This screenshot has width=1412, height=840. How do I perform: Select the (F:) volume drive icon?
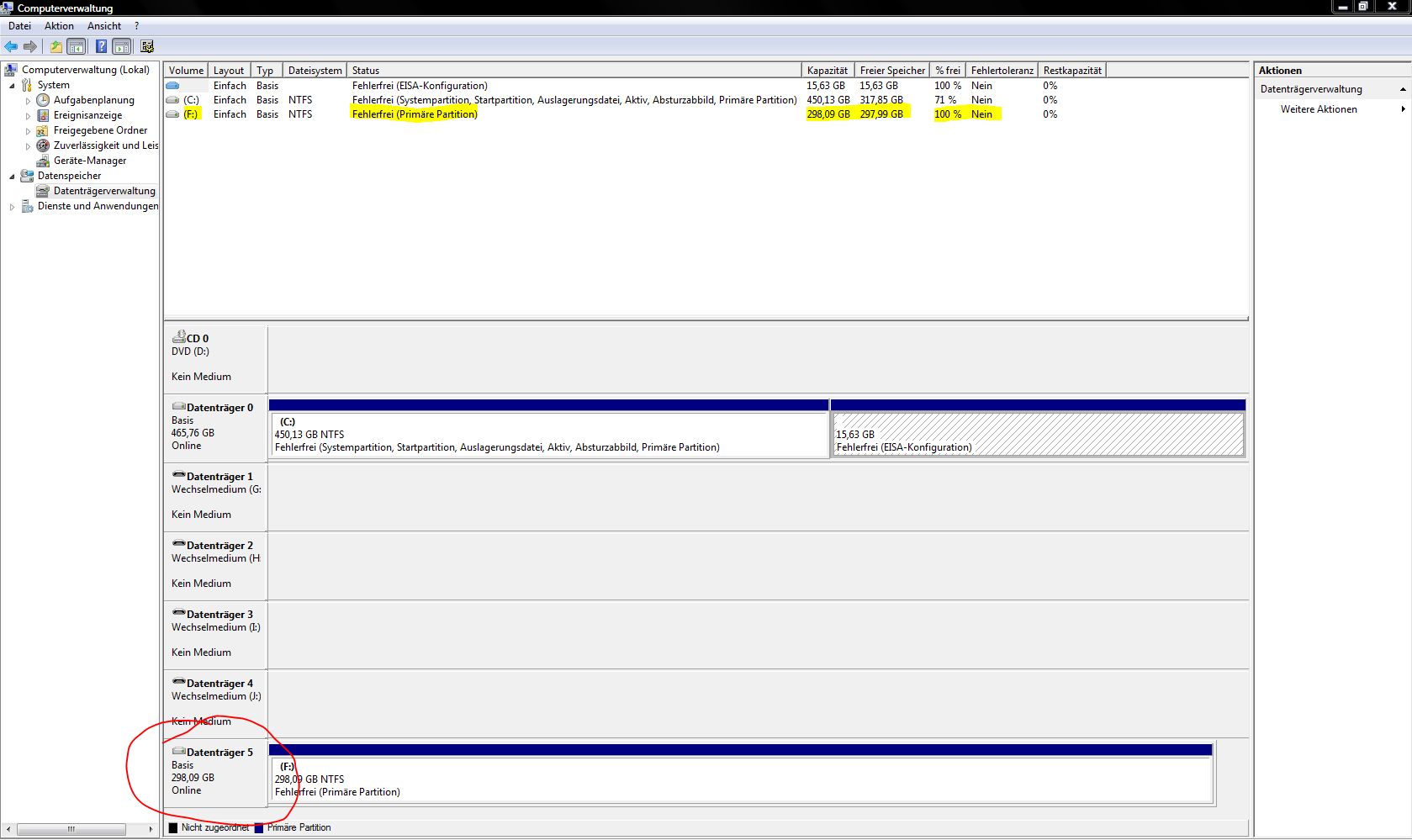pos(172,114)
